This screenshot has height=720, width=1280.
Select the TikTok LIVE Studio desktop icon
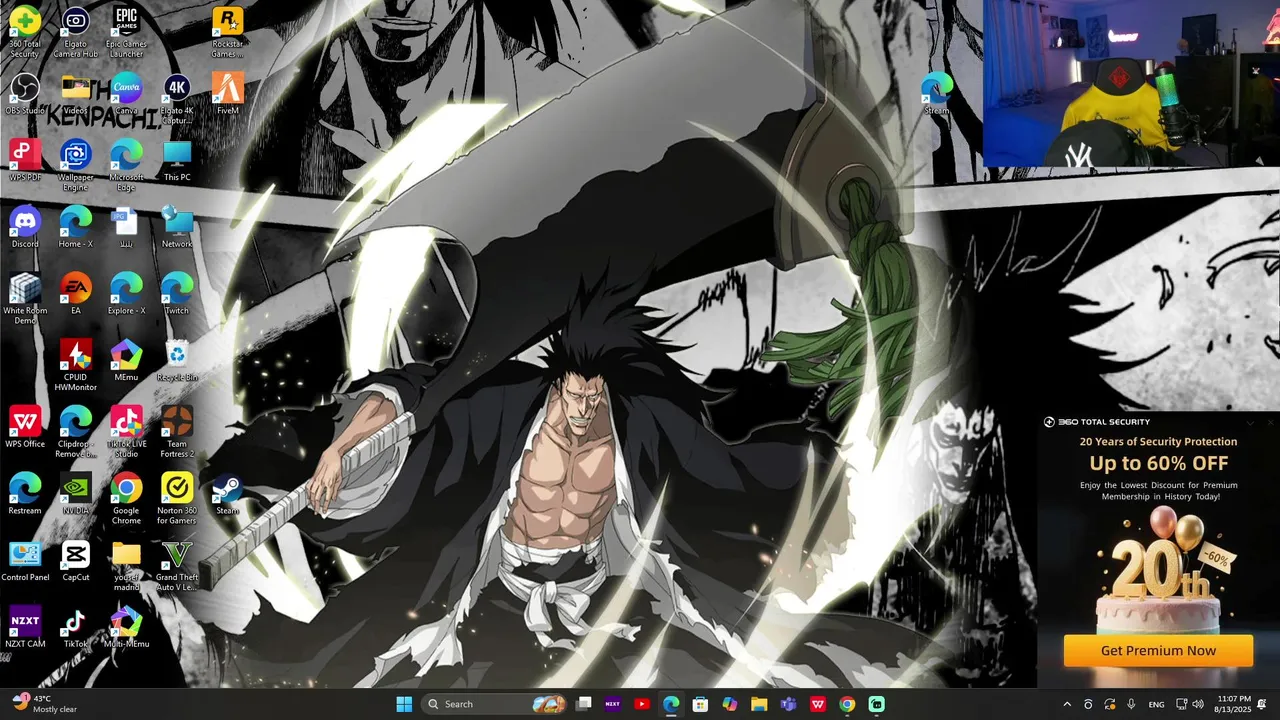point(126,432)
